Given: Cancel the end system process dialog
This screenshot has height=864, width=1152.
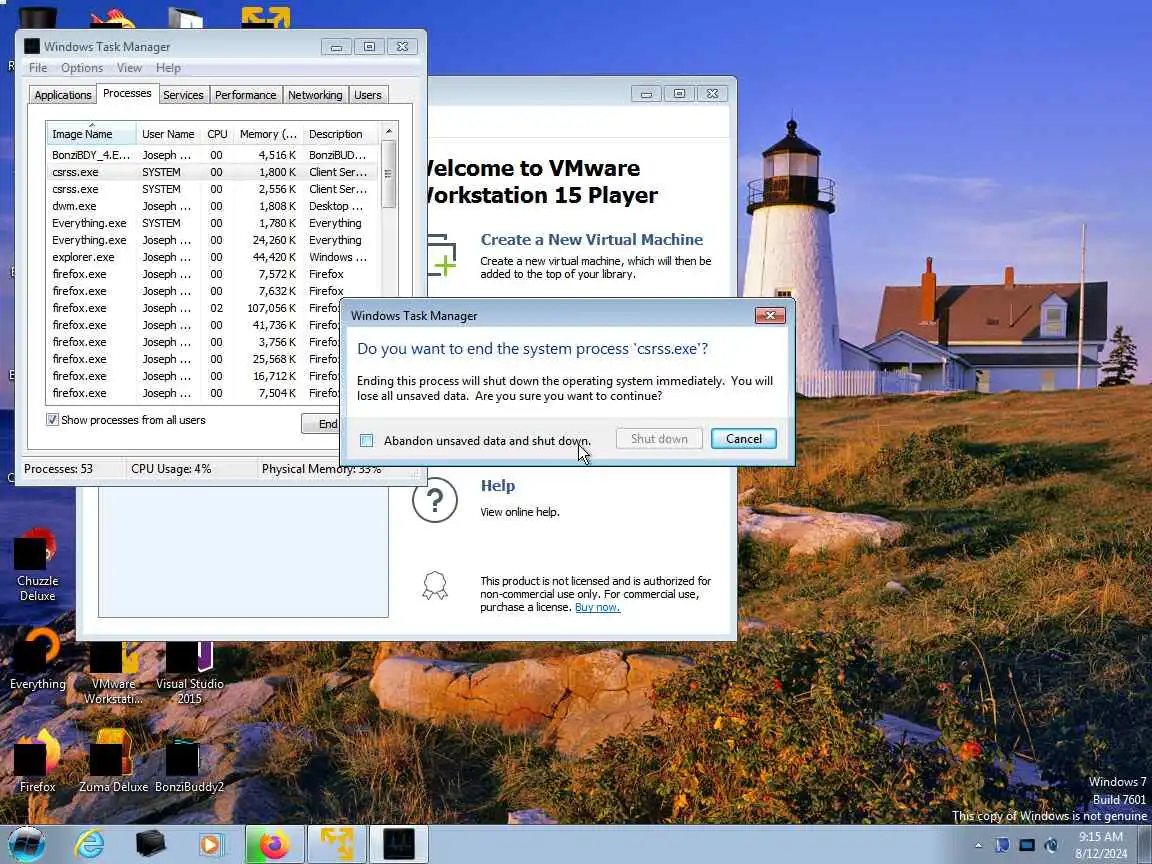Looking at the screenshot, I should pos(744,439).
